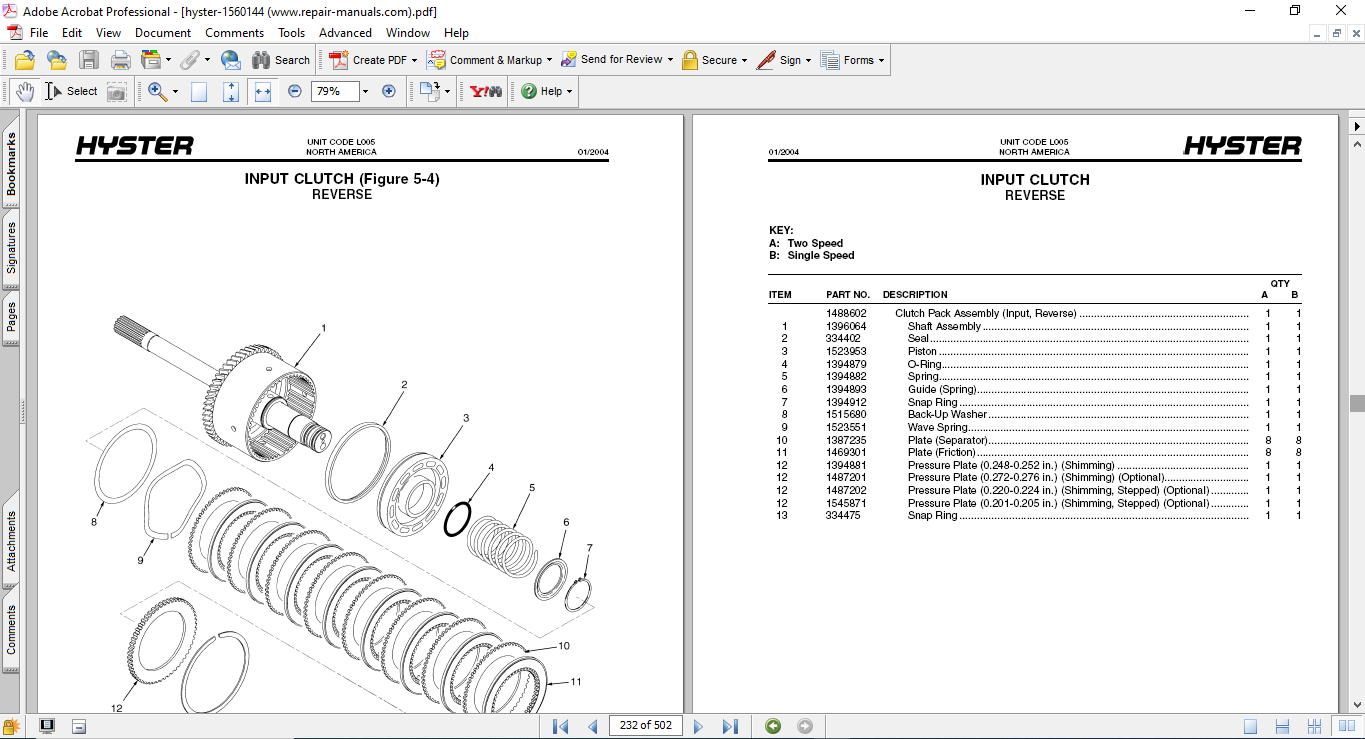Image resolution: width=1365 pixels, height=739 pixels.
Task: Go to the last page
Action: point(730,726)
